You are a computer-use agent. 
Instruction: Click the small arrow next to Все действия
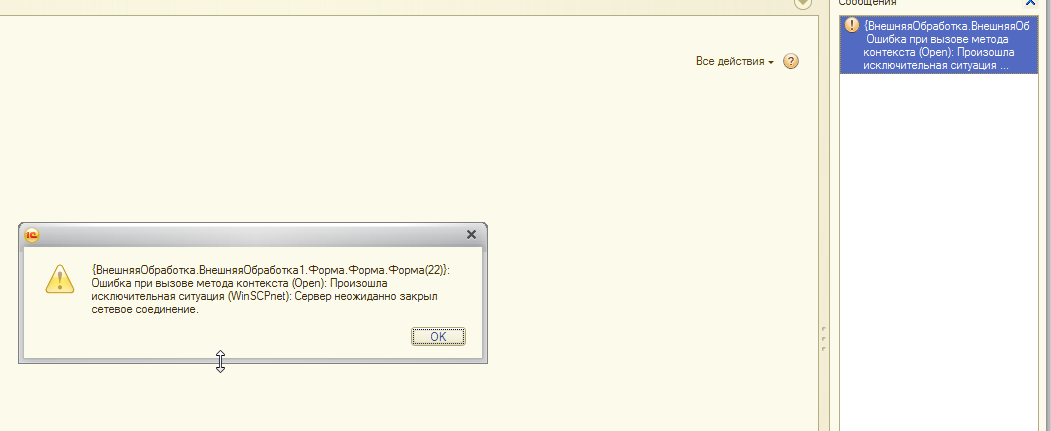[x=771, y=62]
